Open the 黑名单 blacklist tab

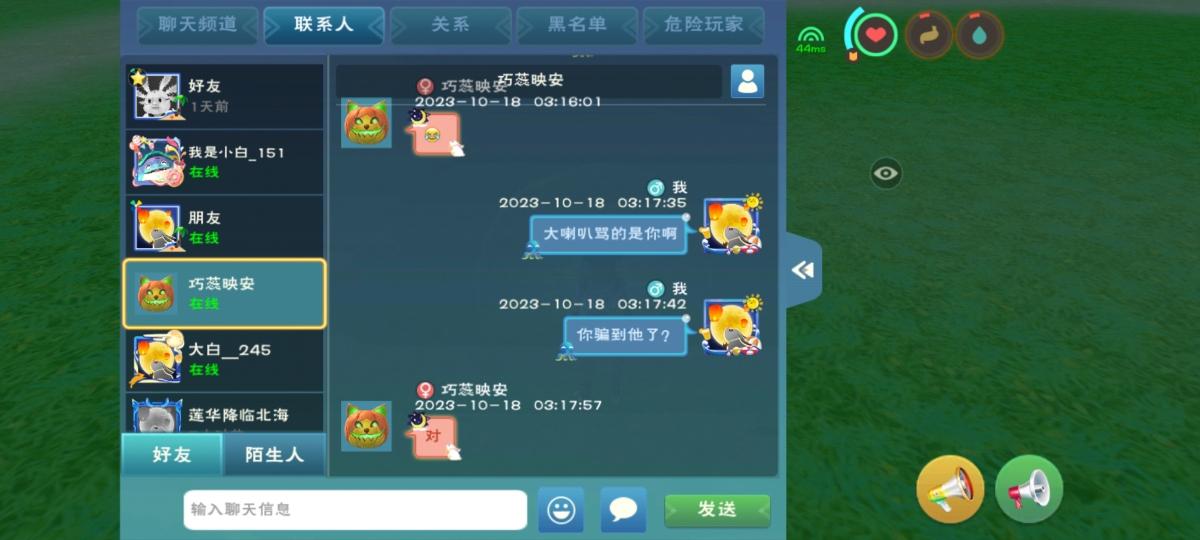pos(577,25)
